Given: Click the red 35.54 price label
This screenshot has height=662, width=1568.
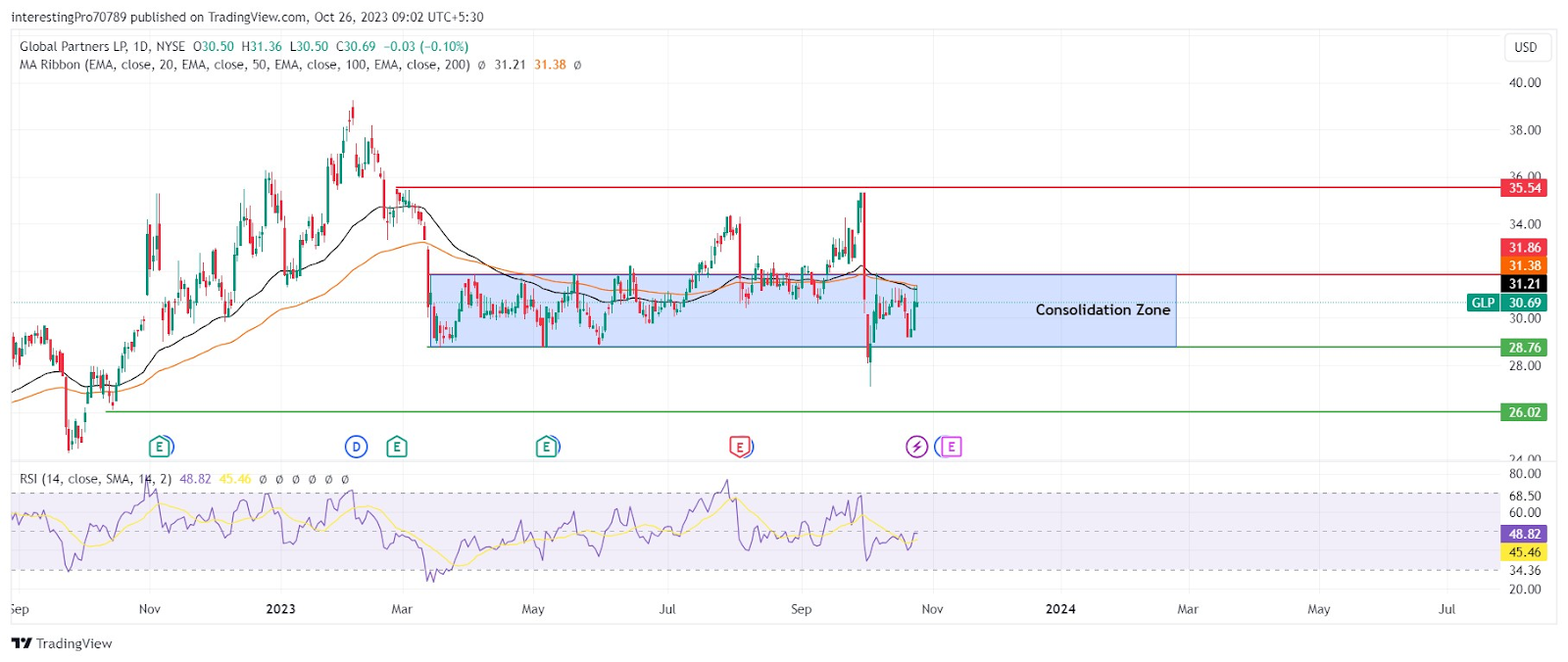Looking at the screenshot, I should [x=1524, y=188].
